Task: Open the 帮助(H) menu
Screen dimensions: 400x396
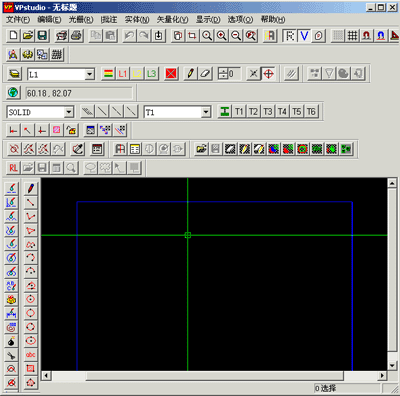Action: pyautogui.click(x=273, y=20)
